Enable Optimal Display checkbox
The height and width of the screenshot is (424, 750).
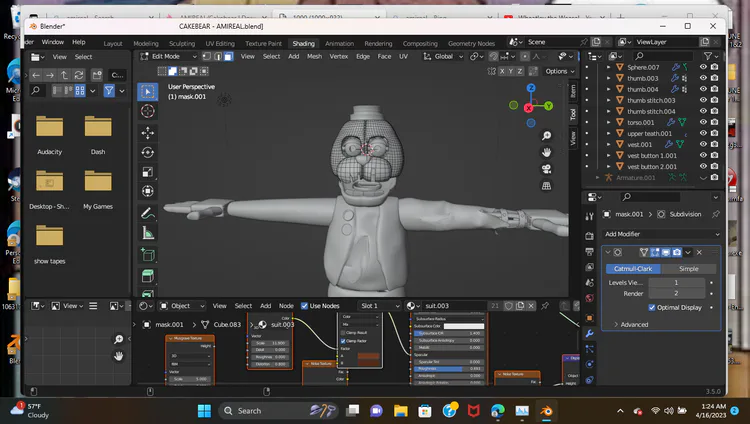[x=652, y=307]
